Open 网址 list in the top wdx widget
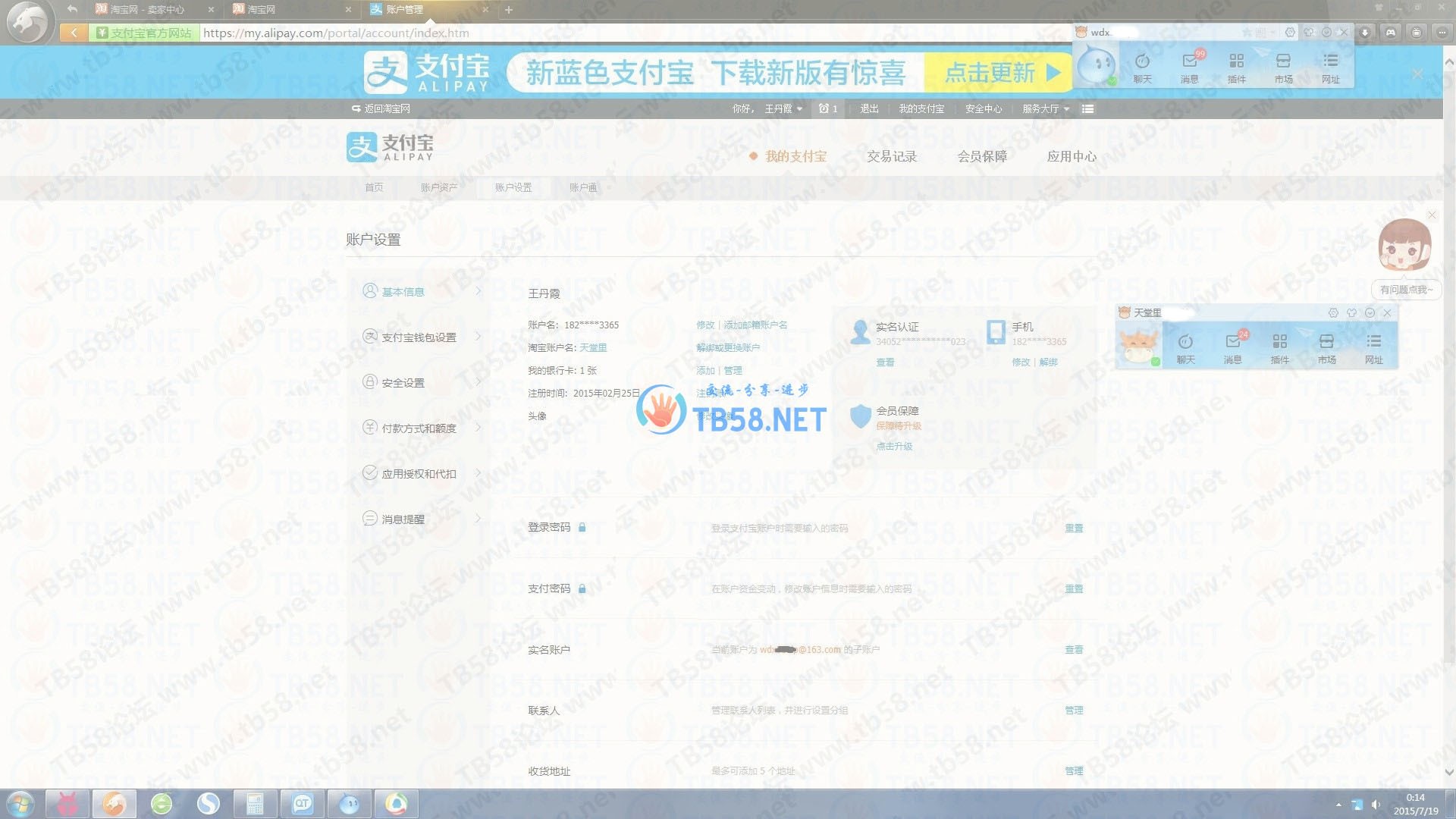Image resolution: width=1456 pixels, height=819 pixels. [1330, 67]
